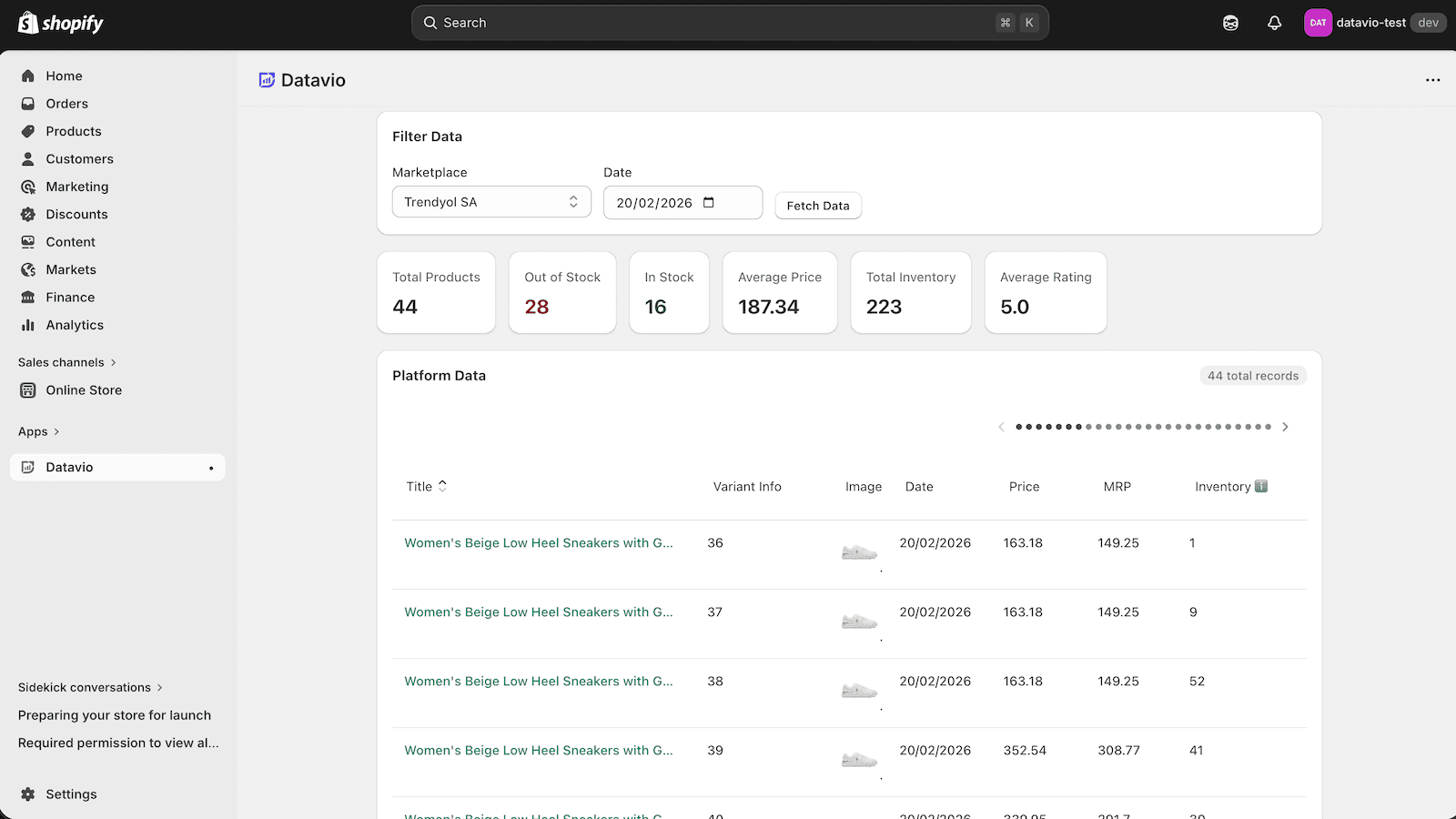Sort table by Title column
The image size is (1456, 819).
pyautogui.click(x=427, y=486)
